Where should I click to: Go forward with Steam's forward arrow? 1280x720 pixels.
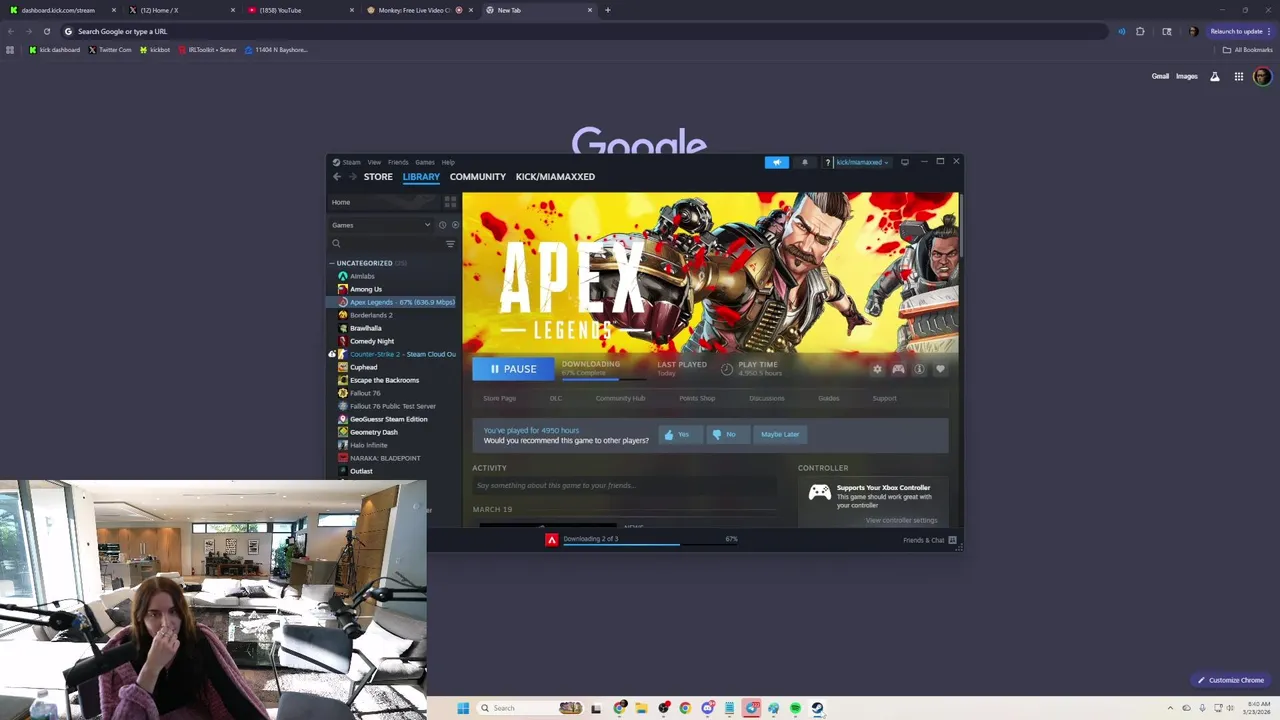352,177
